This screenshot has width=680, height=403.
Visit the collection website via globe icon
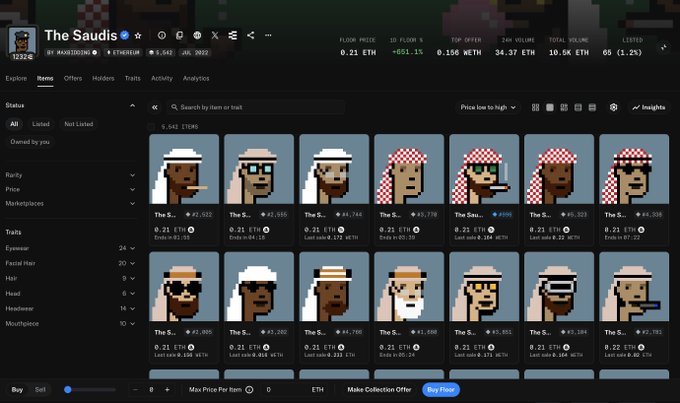pyautogui.click(x=197, y=36)
